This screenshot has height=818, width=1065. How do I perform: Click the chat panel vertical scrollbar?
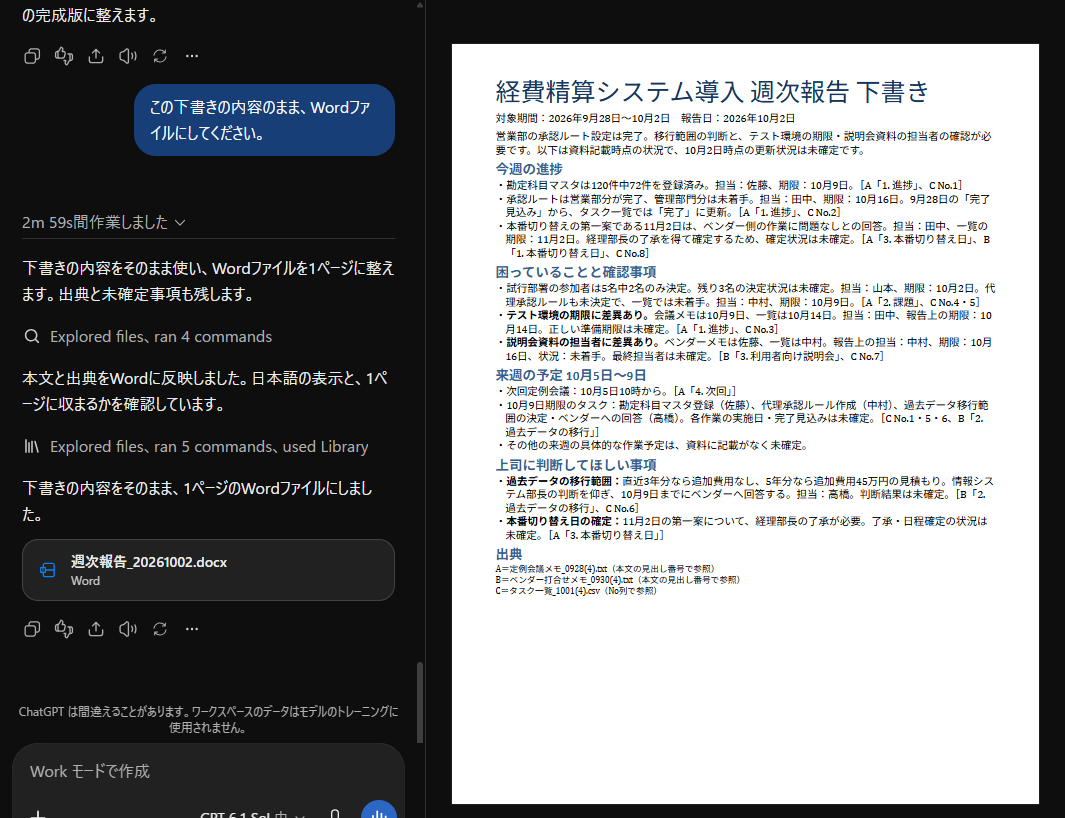420,703
